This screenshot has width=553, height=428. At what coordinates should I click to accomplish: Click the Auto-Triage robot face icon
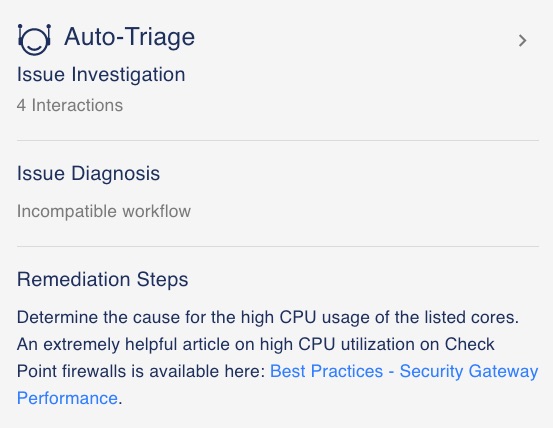[x=34, y=39]
